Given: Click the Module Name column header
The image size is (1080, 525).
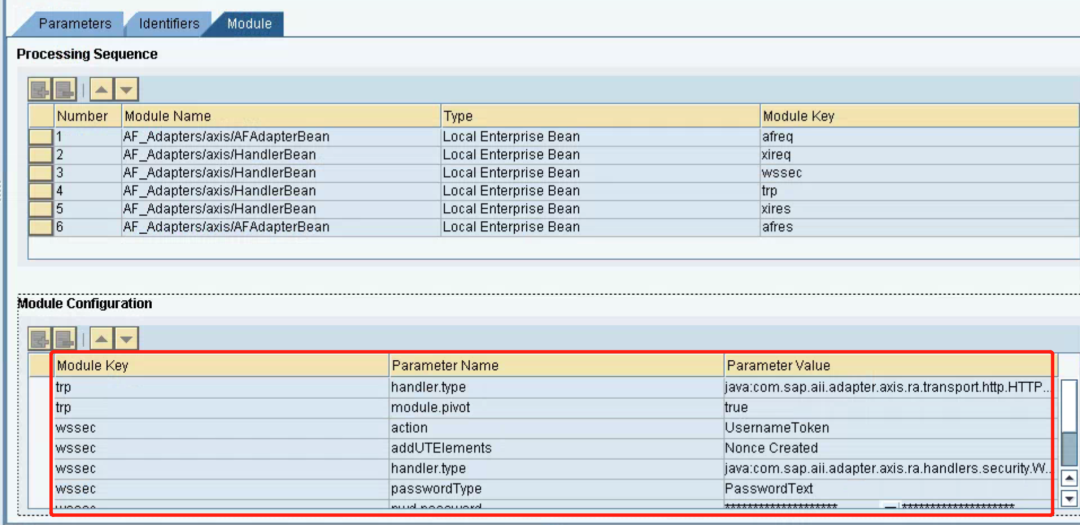Looking at the screenshot, I should click(x=281, y=116).
